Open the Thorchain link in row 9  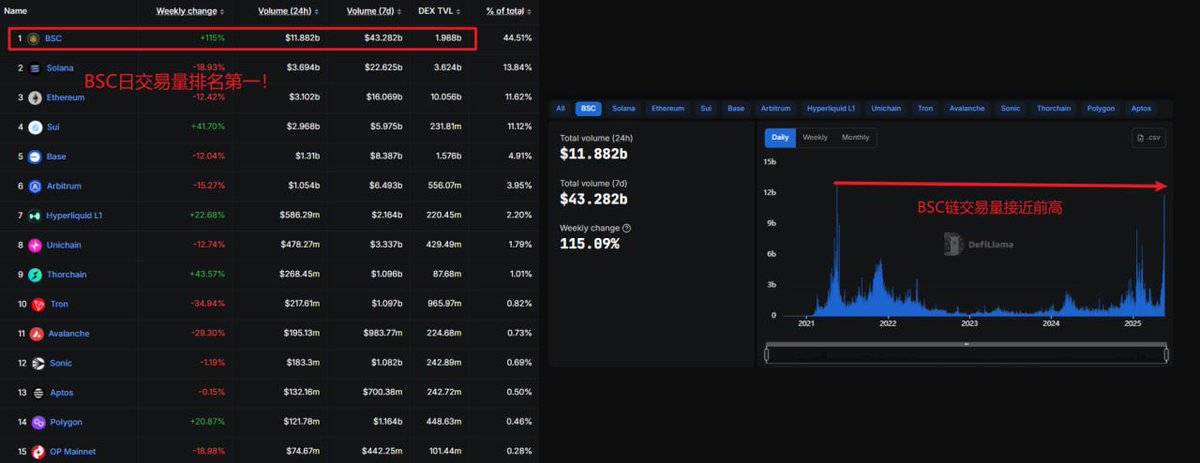(x=67, y=274)
